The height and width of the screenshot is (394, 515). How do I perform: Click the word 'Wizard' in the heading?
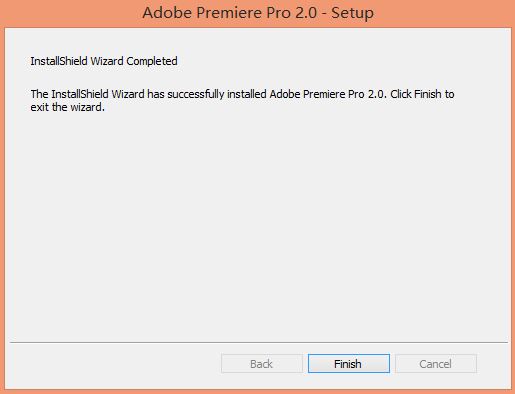[107, 61]
